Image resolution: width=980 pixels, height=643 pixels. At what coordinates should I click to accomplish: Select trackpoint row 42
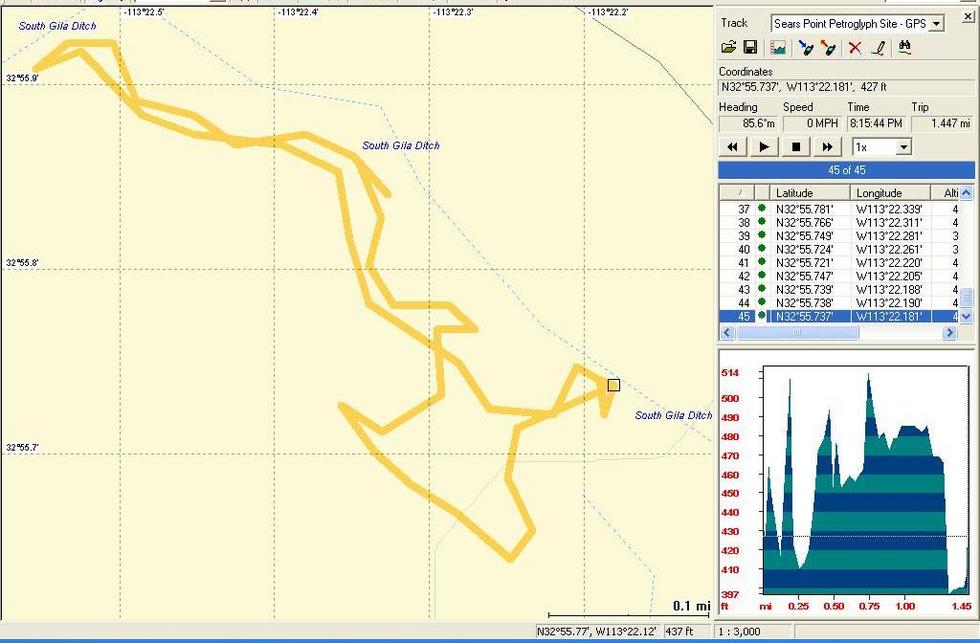pos(839,276)
